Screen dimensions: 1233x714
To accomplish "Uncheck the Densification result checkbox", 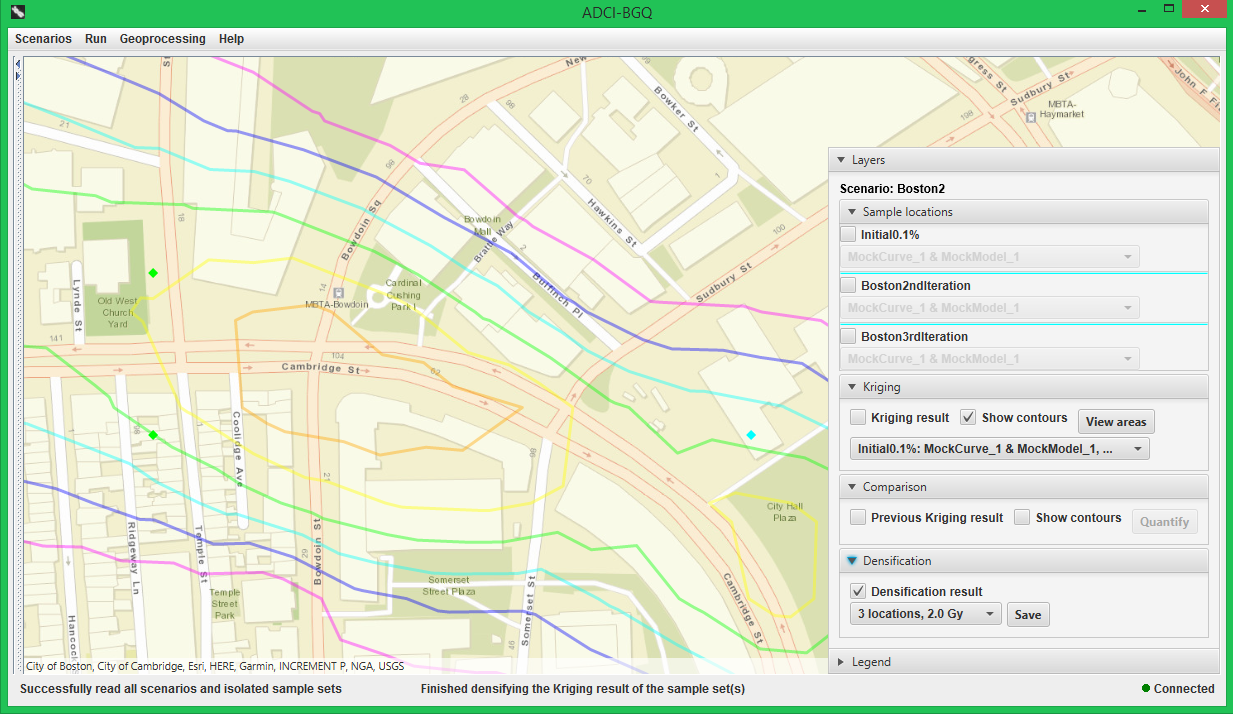I will 858,591.
